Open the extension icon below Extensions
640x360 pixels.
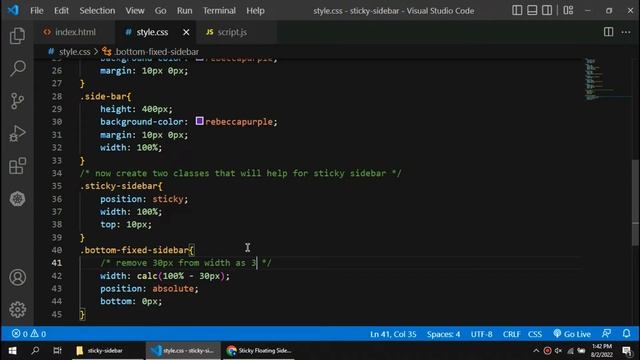(x=17, y=199)
